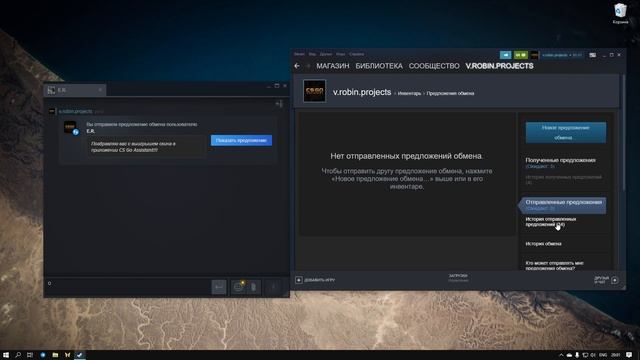Open Кто может отправлять мне предложения обмена link
The width and height of the screenshot is (640, 360).
tap(554, 265)
